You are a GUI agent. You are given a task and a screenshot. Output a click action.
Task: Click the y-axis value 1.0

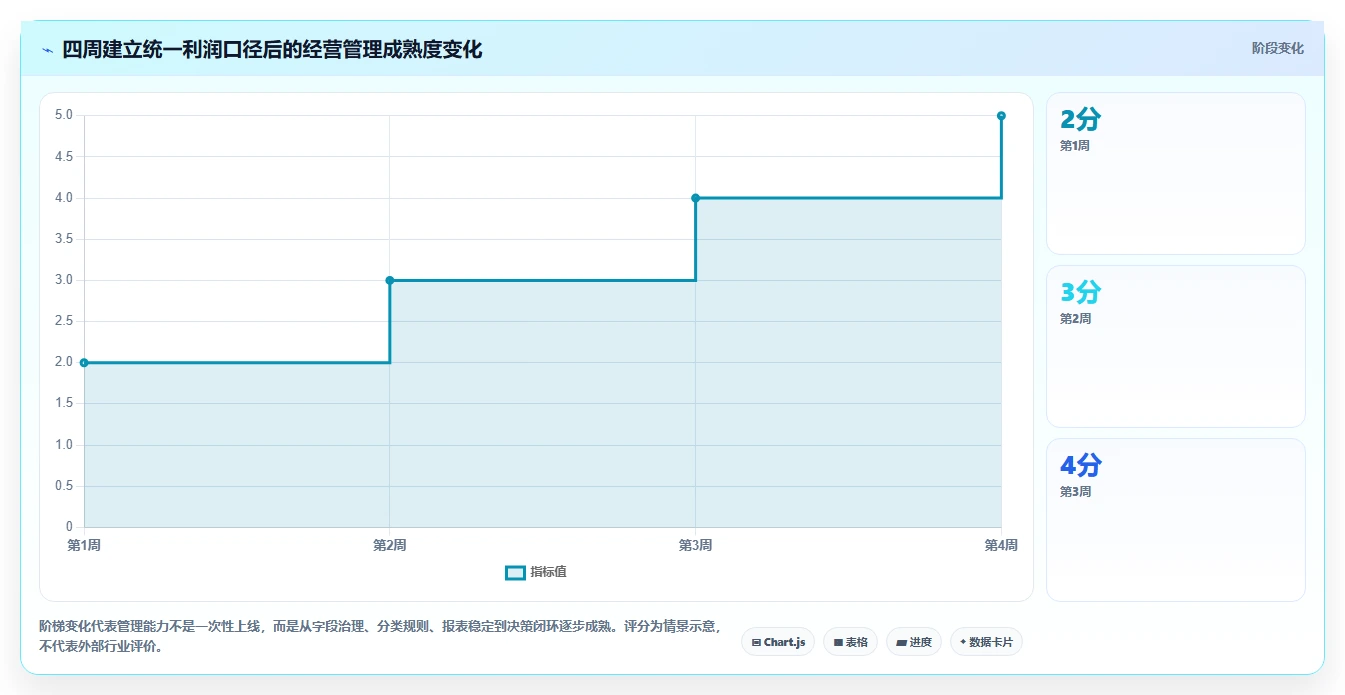tap(63, 445)
